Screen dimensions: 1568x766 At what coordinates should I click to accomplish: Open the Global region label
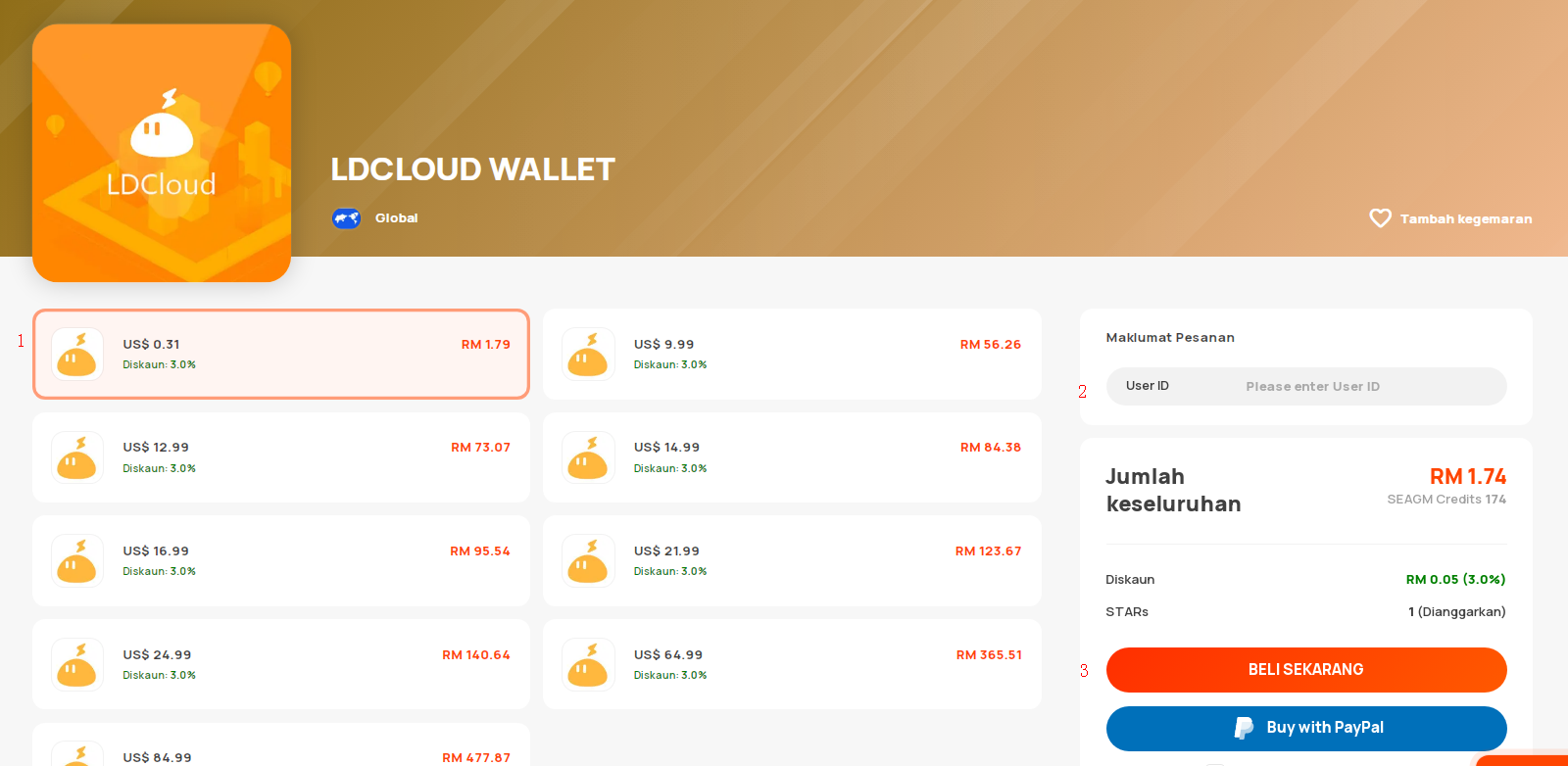pos(396,218)
